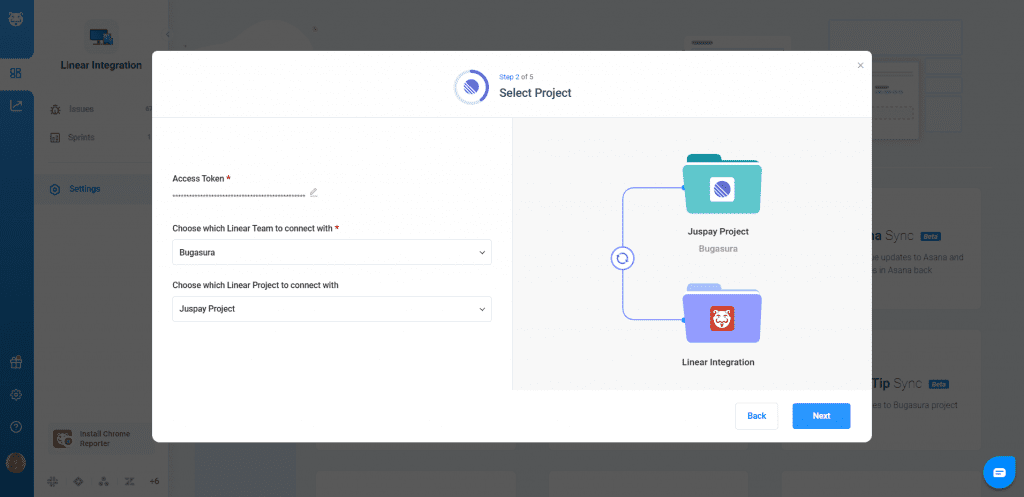Click the gray 'Bugasura' text under Juspay Project
Viewport: 1024px width, 497px height.
[718, 249]
